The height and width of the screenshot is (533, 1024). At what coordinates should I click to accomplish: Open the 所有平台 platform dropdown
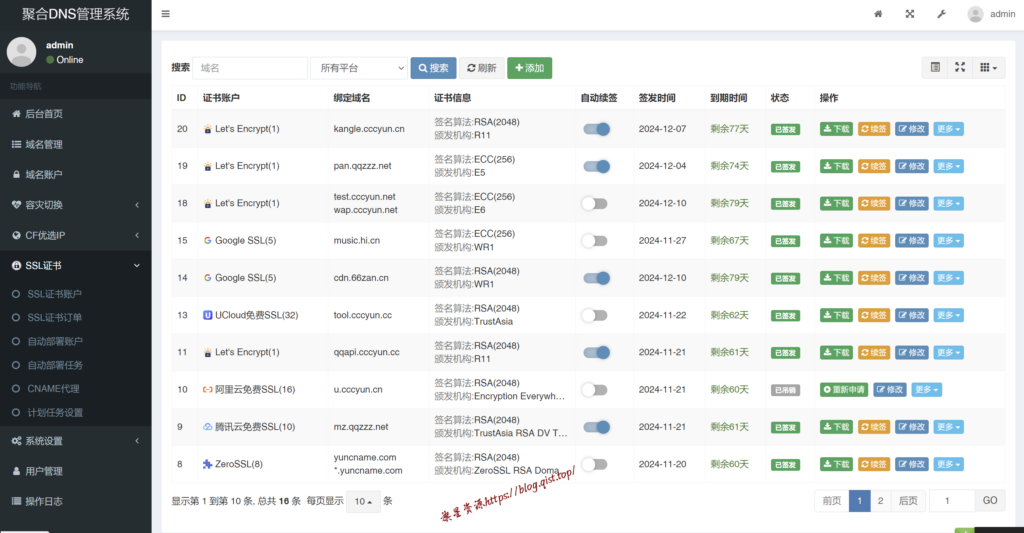tap(358, 68)
